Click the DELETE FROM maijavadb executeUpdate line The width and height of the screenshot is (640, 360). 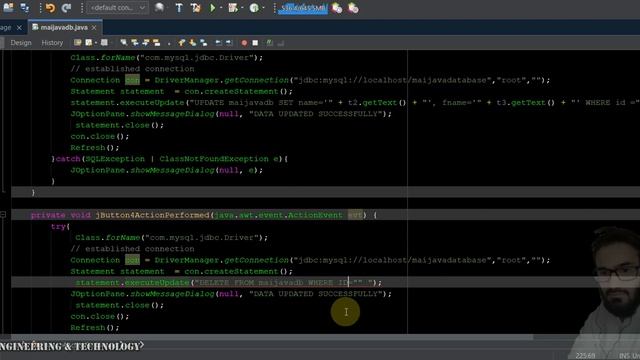[229, 282]
